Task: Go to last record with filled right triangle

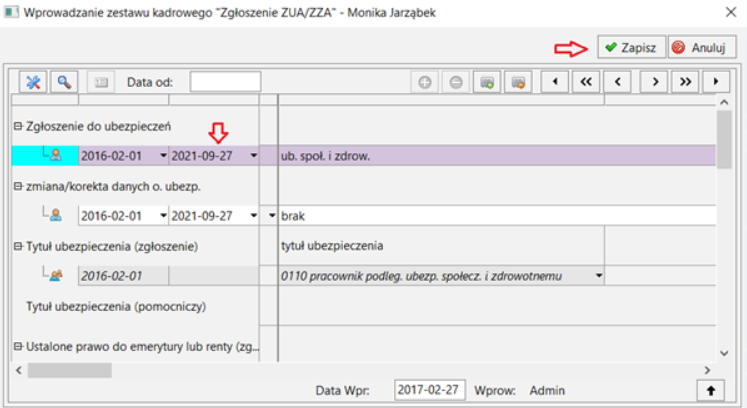Action: click(716, 82)
